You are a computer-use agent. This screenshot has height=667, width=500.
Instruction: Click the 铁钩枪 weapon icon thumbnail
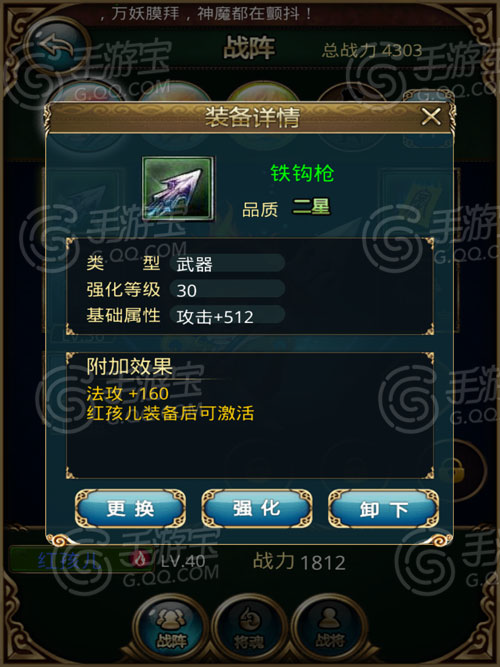point(178,188)
